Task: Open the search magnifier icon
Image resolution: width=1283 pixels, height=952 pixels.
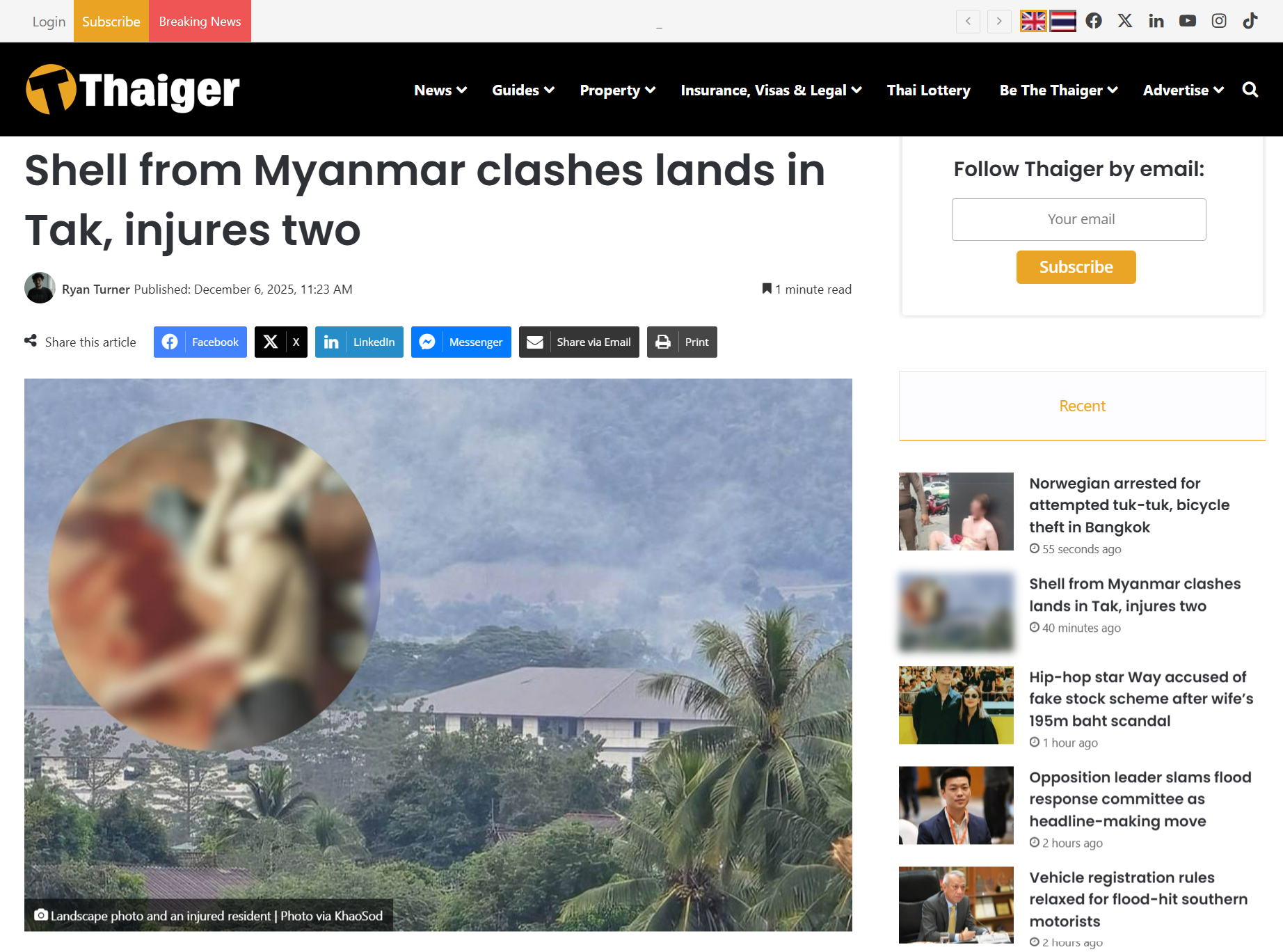Action: pyautogui.click(x=1250, y=90)
